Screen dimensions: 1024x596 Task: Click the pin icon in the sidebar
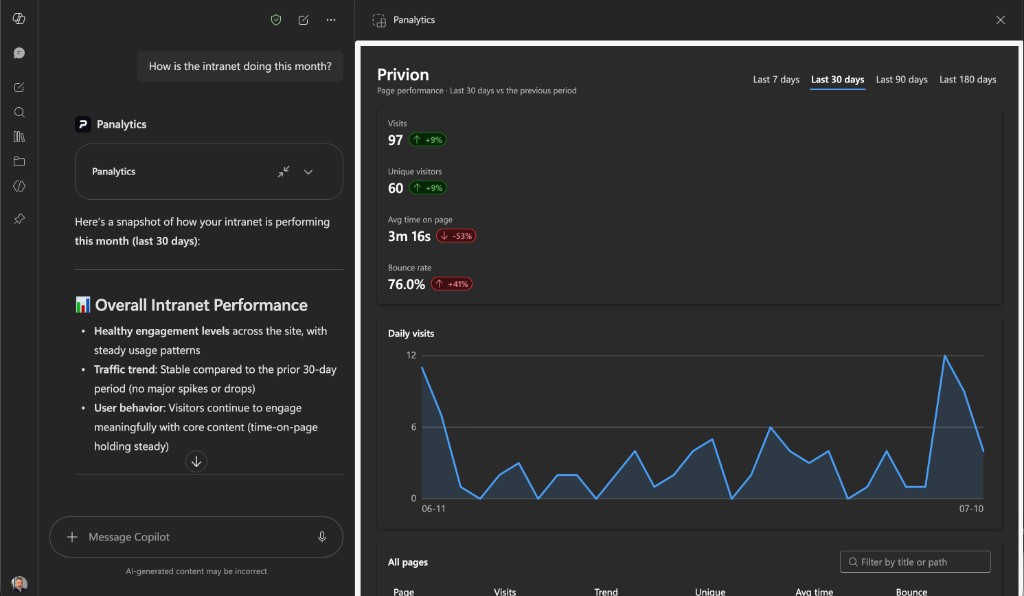19,219
